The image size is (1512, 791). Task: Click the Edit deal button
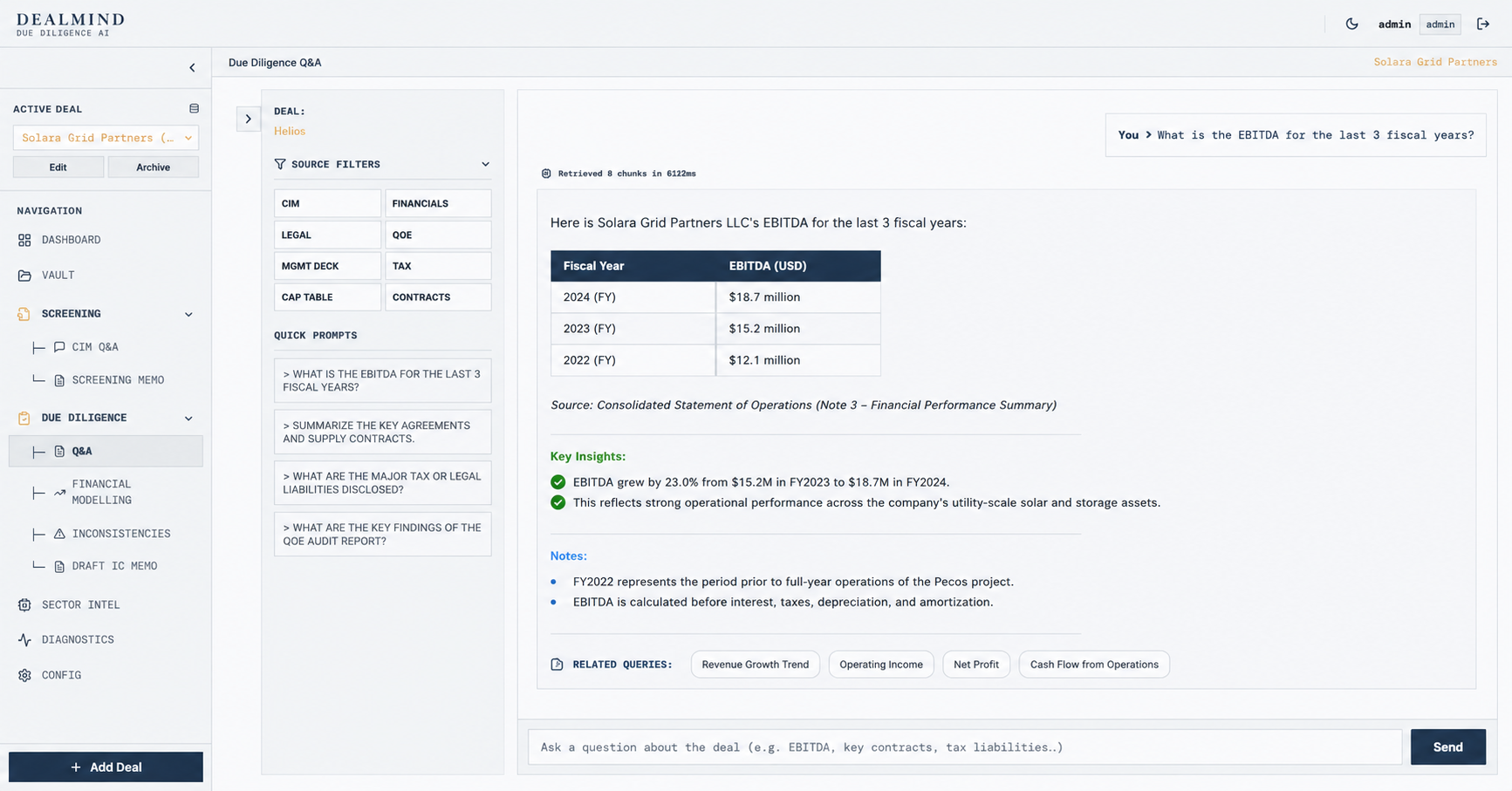pyautogui.click(x=58, y=167)
